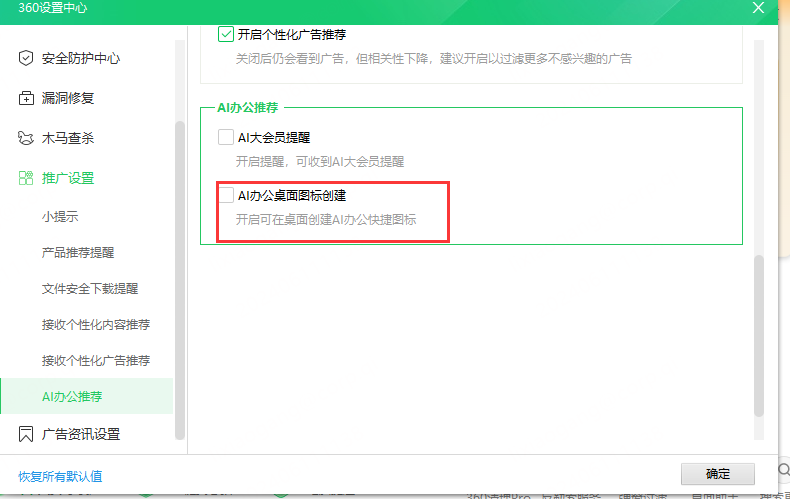The image size is (790, 499).
Task: Collapse the 推广设置 category
Action: point(68,178)
